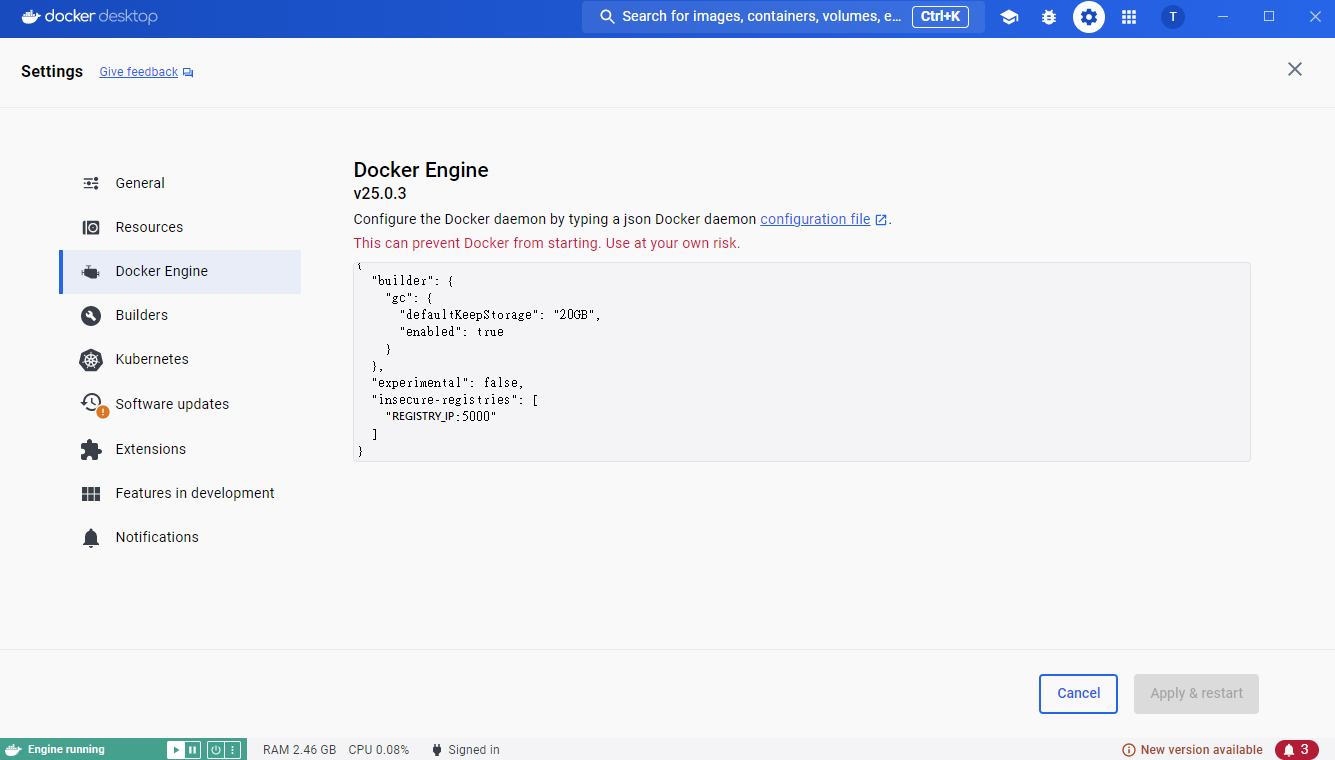The width and height of the screenshot is (1335, 760).
Task: Click the feedback speech bubble icon
Action: [188, 72]
